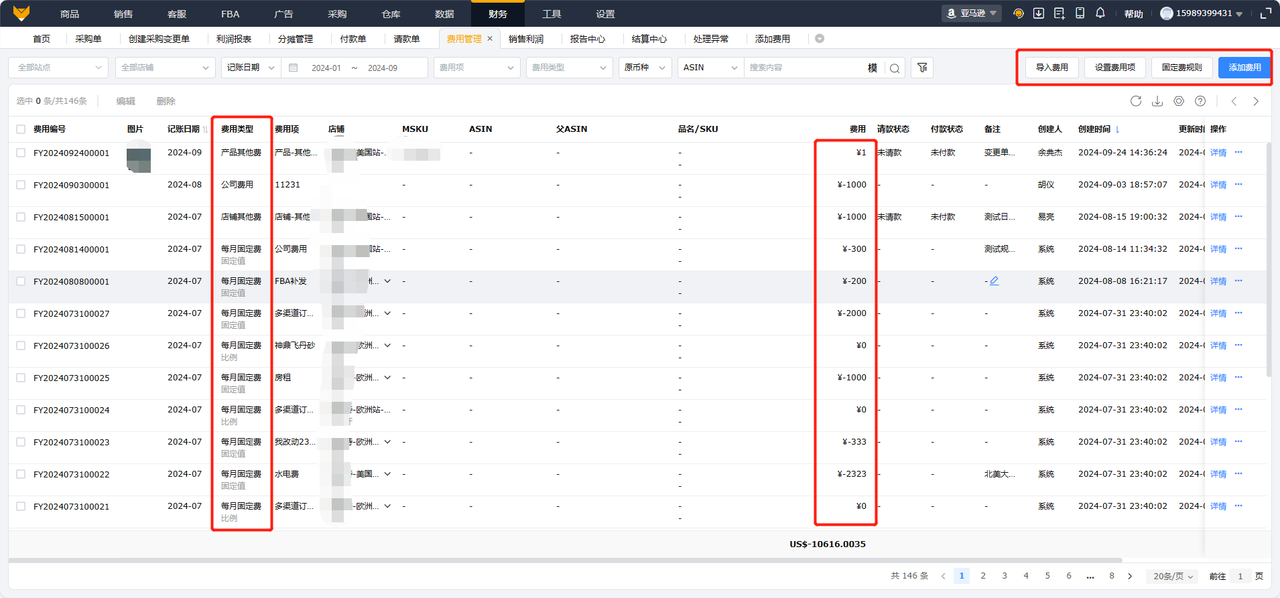
Task: Switch to the 利润报表 tab
Action: tap(234, 39)
